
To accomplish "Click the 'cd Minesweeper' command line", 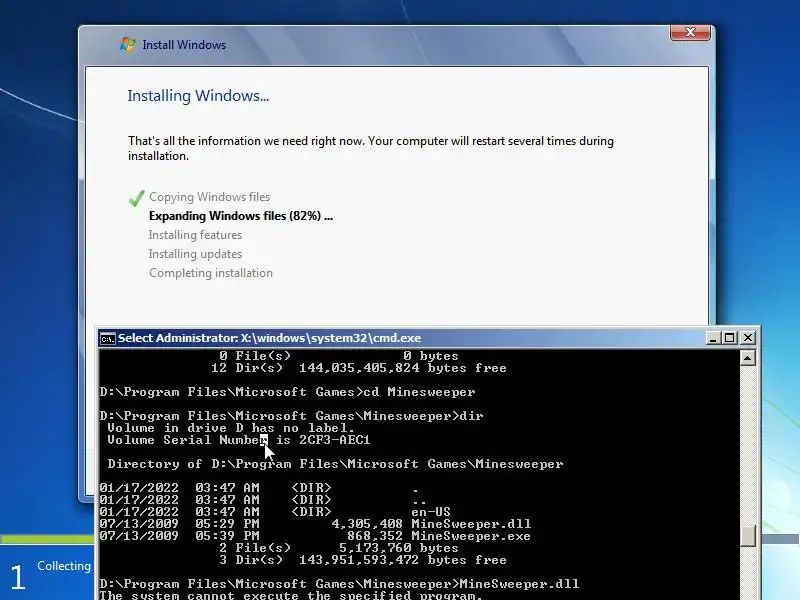I will click(x=287, y=392).
